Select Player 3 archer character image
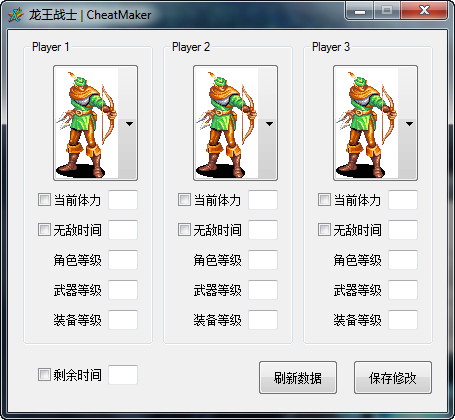Viewport: 455px width, 420px height. (367, 123)
